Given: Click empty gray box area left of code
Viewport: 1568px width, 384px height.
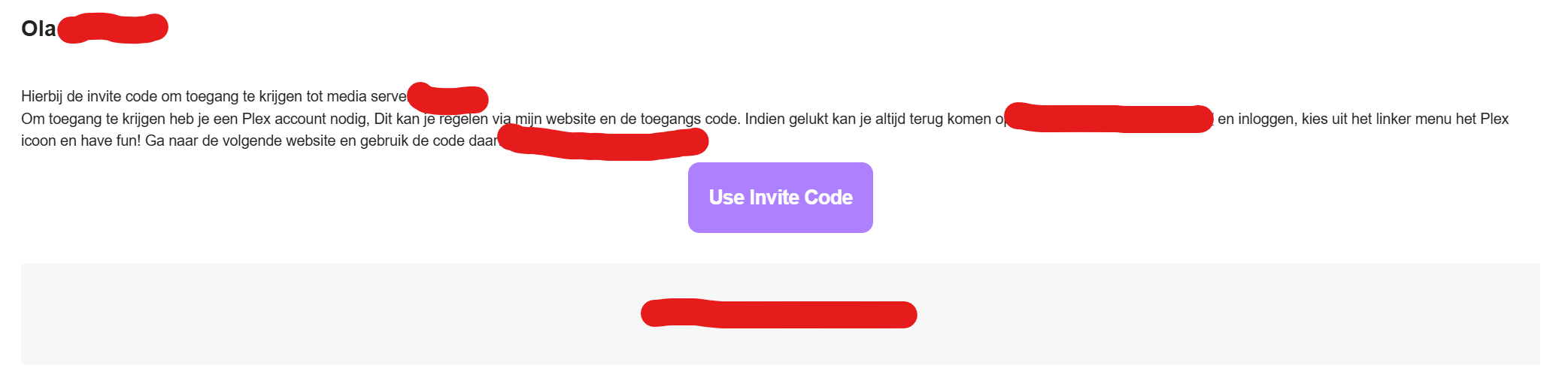Looking at the screenshot, I should (x=301, y=314).
